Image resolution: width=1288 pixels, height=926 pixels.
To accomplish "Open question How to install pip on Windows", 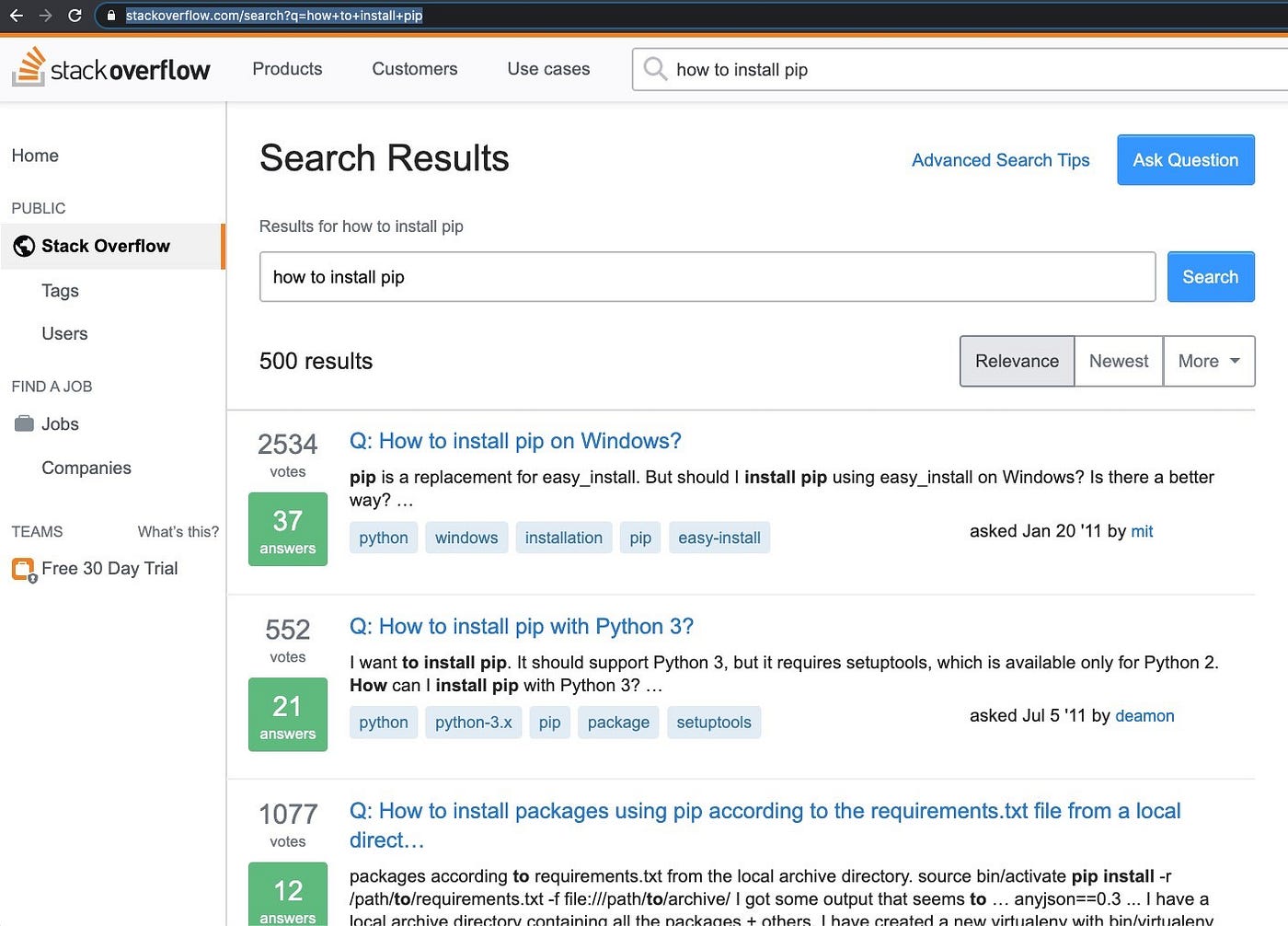I will (515, 441).
